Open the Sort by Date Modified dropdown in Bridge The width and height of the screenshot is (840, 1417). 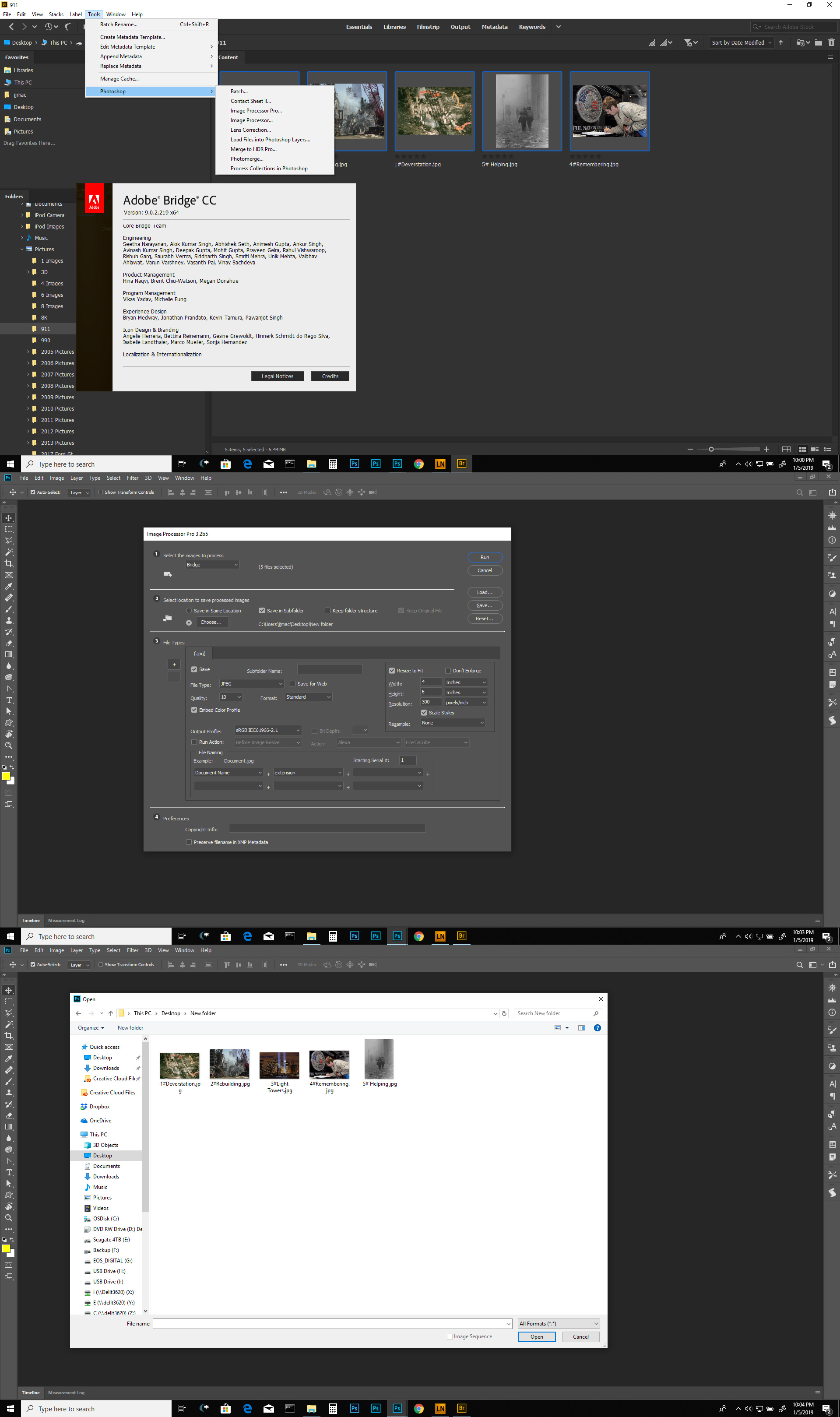click(x=741, y=42)
